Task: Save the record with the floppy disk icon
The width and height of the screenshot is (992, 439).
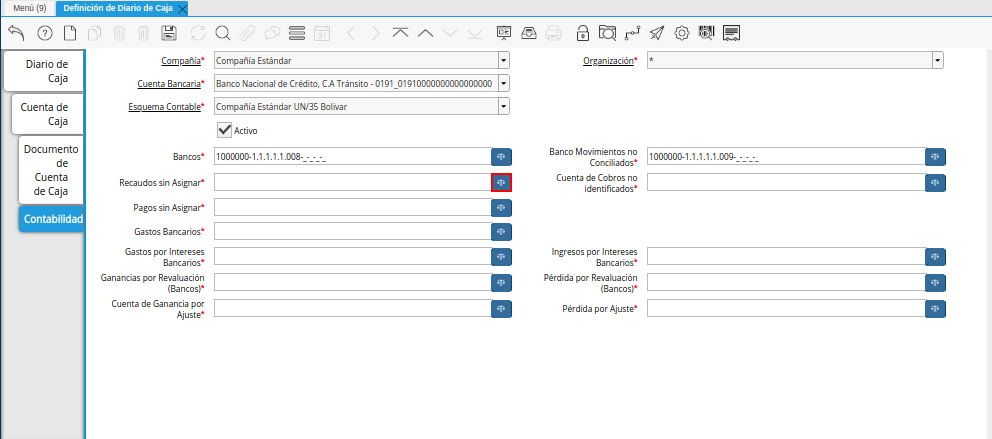Action: pyautogui.click(x=169, y=33)
